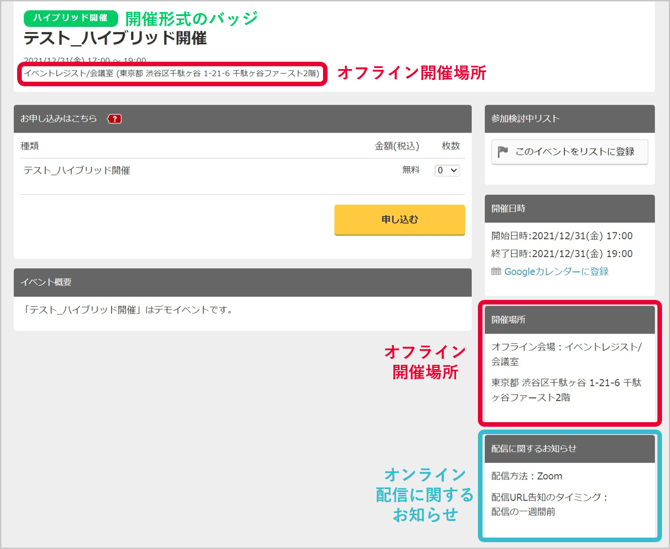Click the お申し込みはこちら section header

click(60, 119)
